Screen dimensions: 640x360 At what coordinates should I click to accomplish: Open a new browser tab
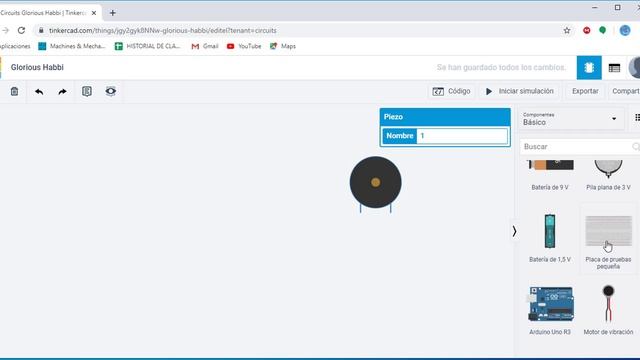pos(113,13)
